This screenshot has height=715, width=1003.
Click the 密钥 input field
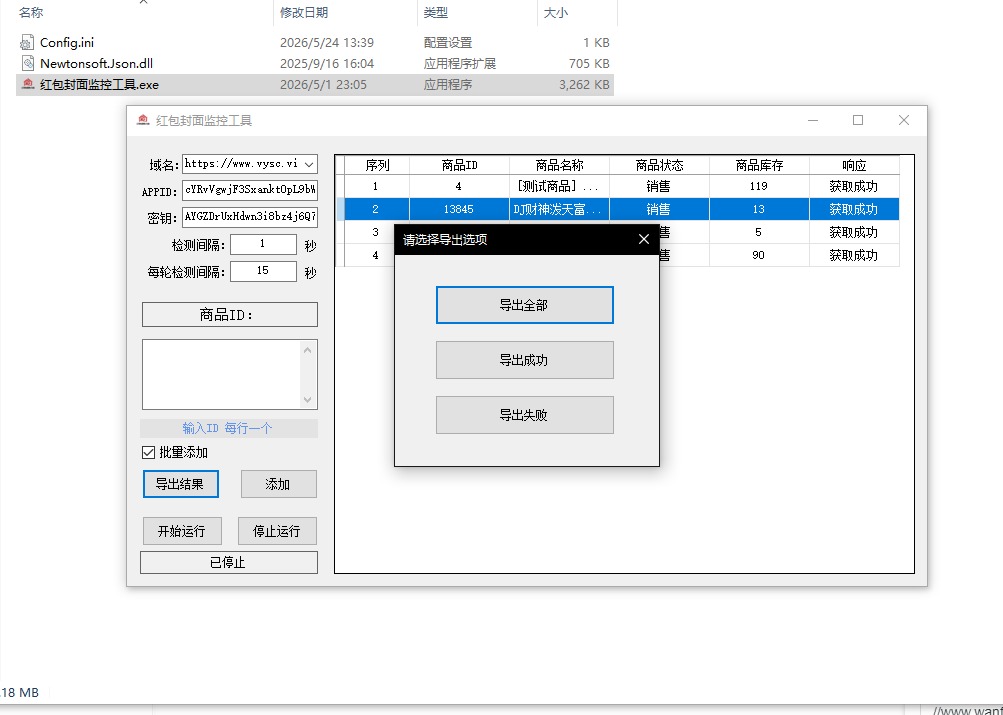click(249, 217)
